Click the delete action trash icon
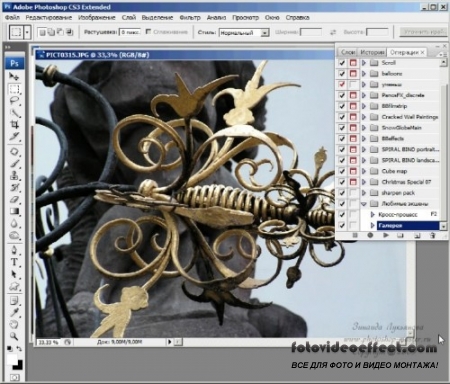450x384 pixels. click(432, 235)
